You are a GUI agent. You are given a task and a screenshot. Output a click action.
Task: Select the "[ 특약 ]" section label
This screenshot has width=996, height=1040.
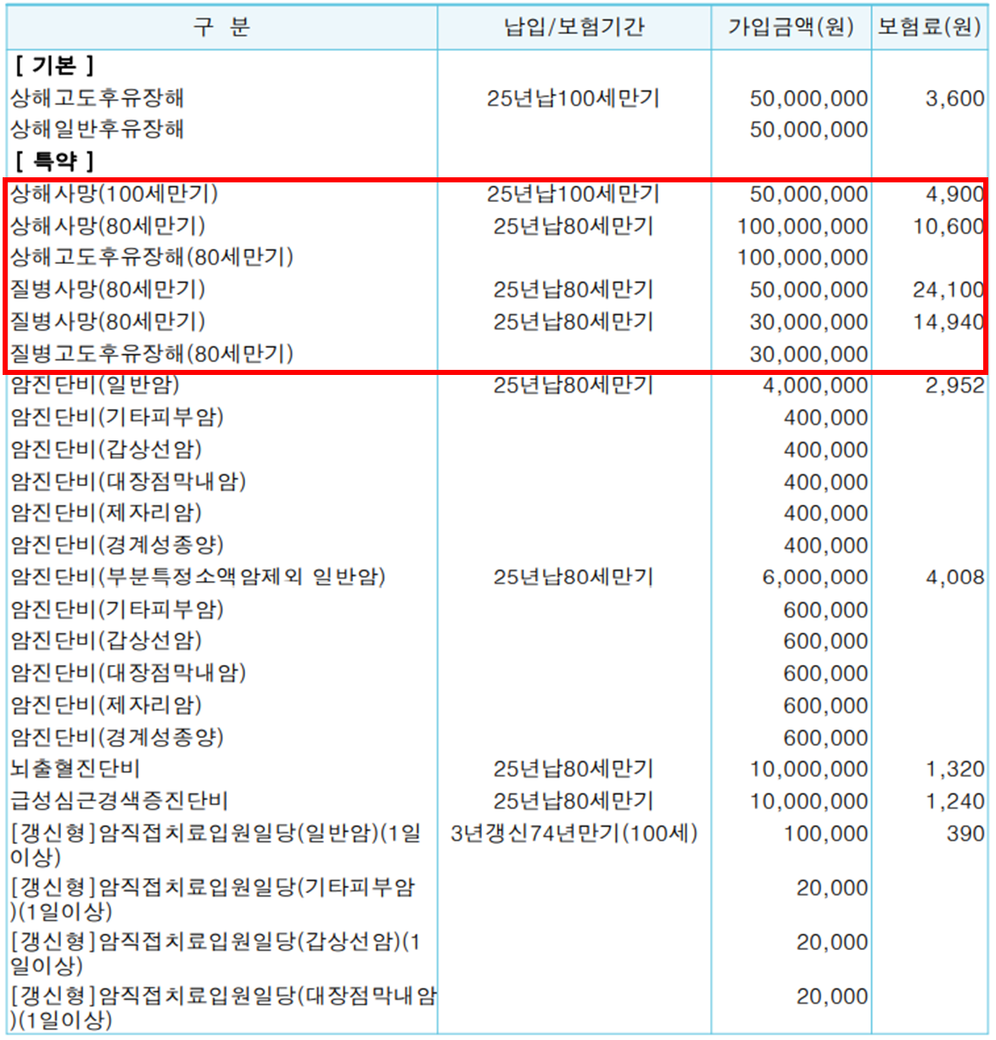coord(54,160)
